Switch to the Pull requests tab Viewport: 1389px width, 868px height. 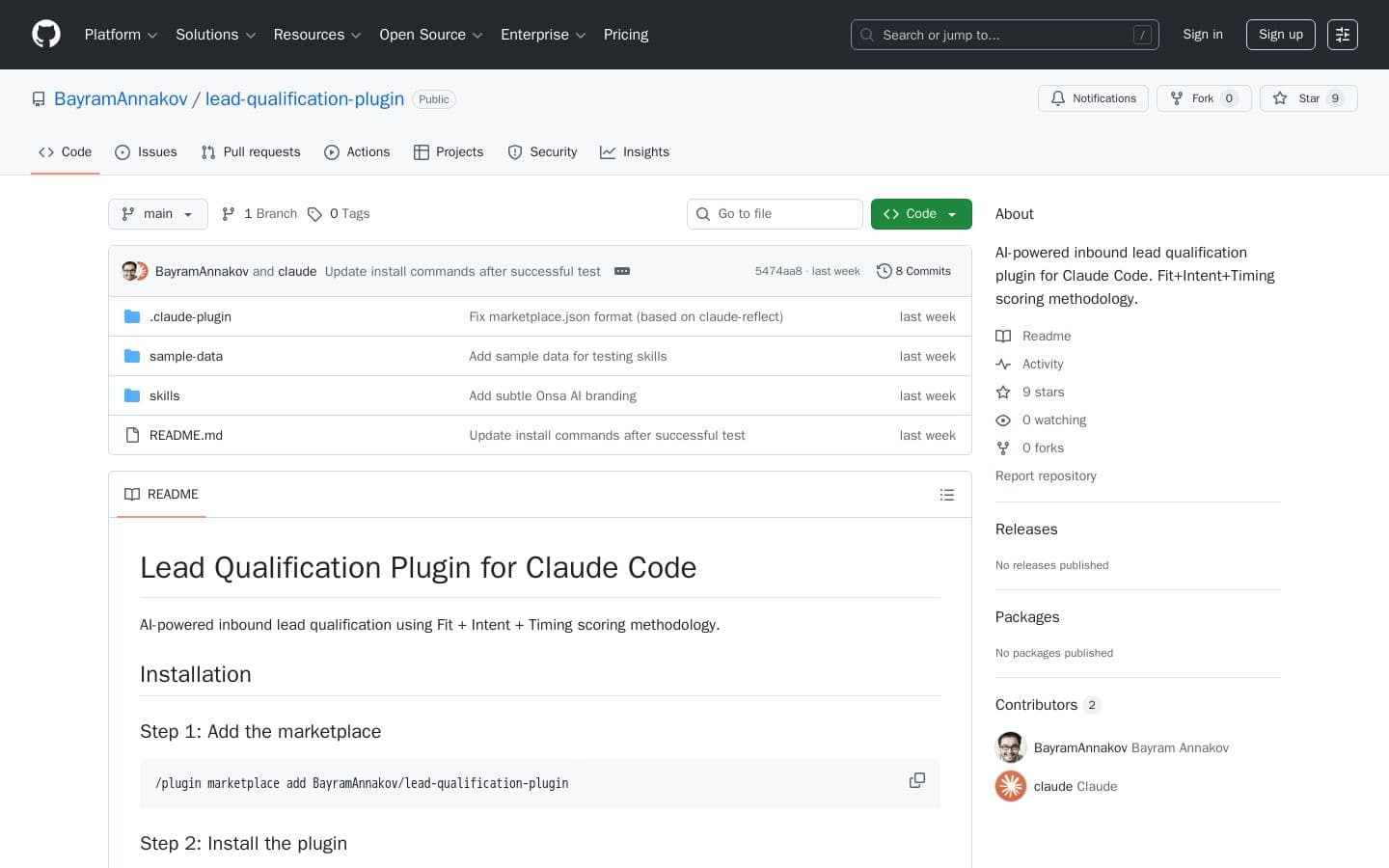pyautogui.click(x=250, y=151)
